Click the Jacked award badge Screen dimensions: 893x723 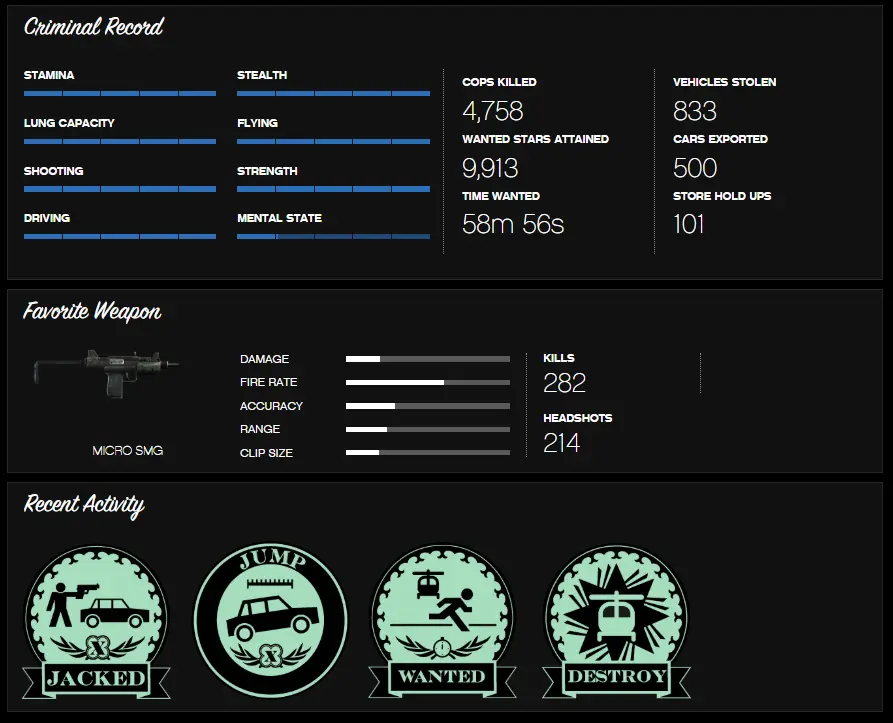pyautogui.click(x=97, y=622)
